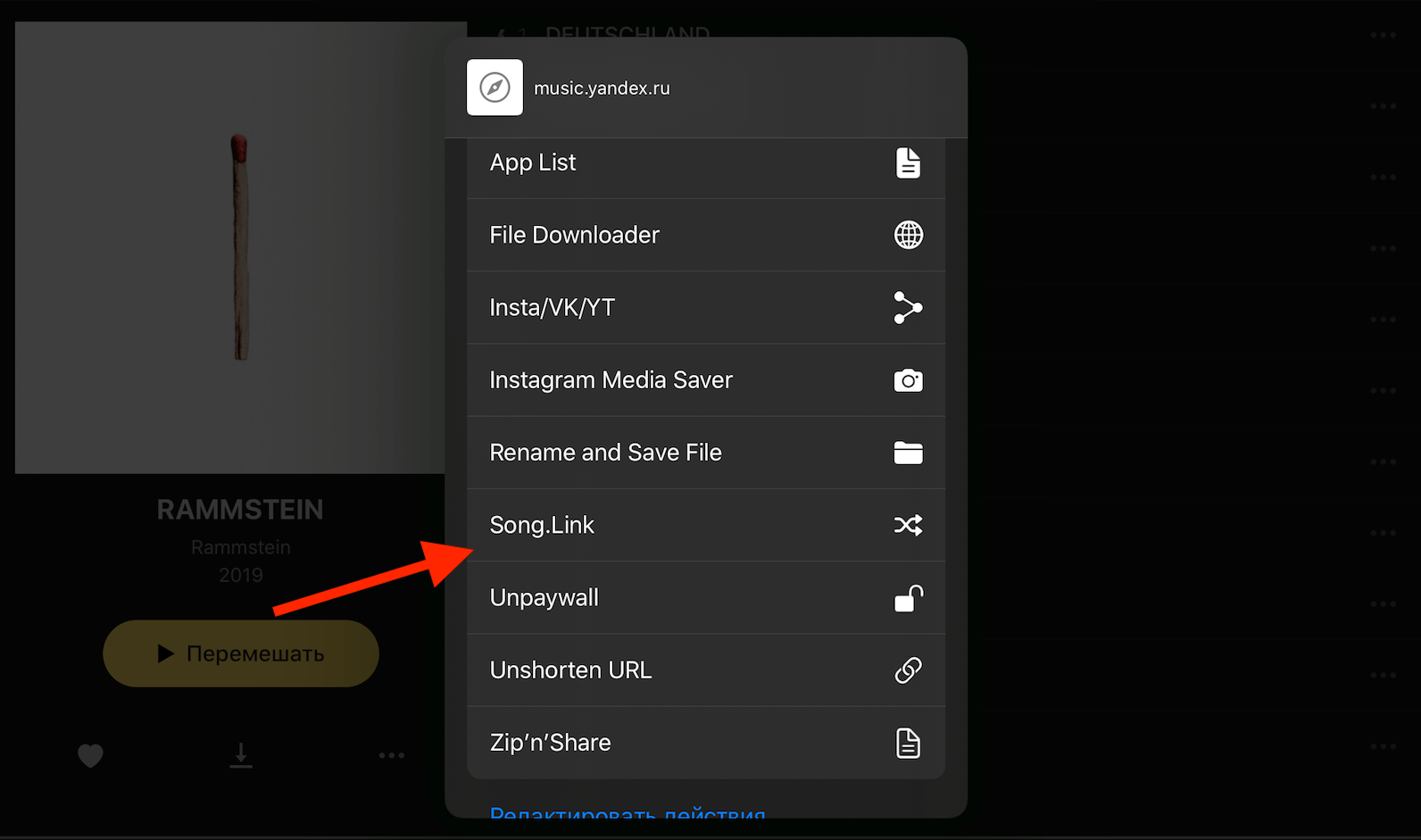
Task: Like the album with the heart icon
Action: click(90, 756)
